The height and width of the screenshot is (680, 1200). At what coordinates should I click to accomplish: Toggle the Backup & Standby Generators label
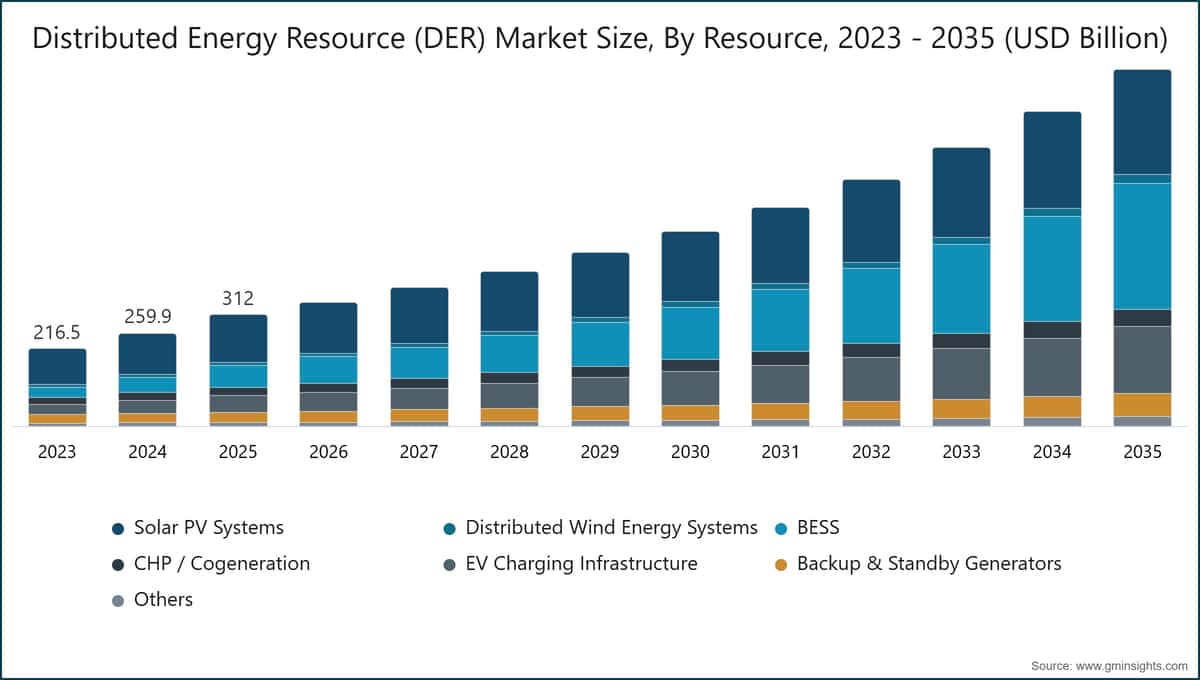point(929,563)
